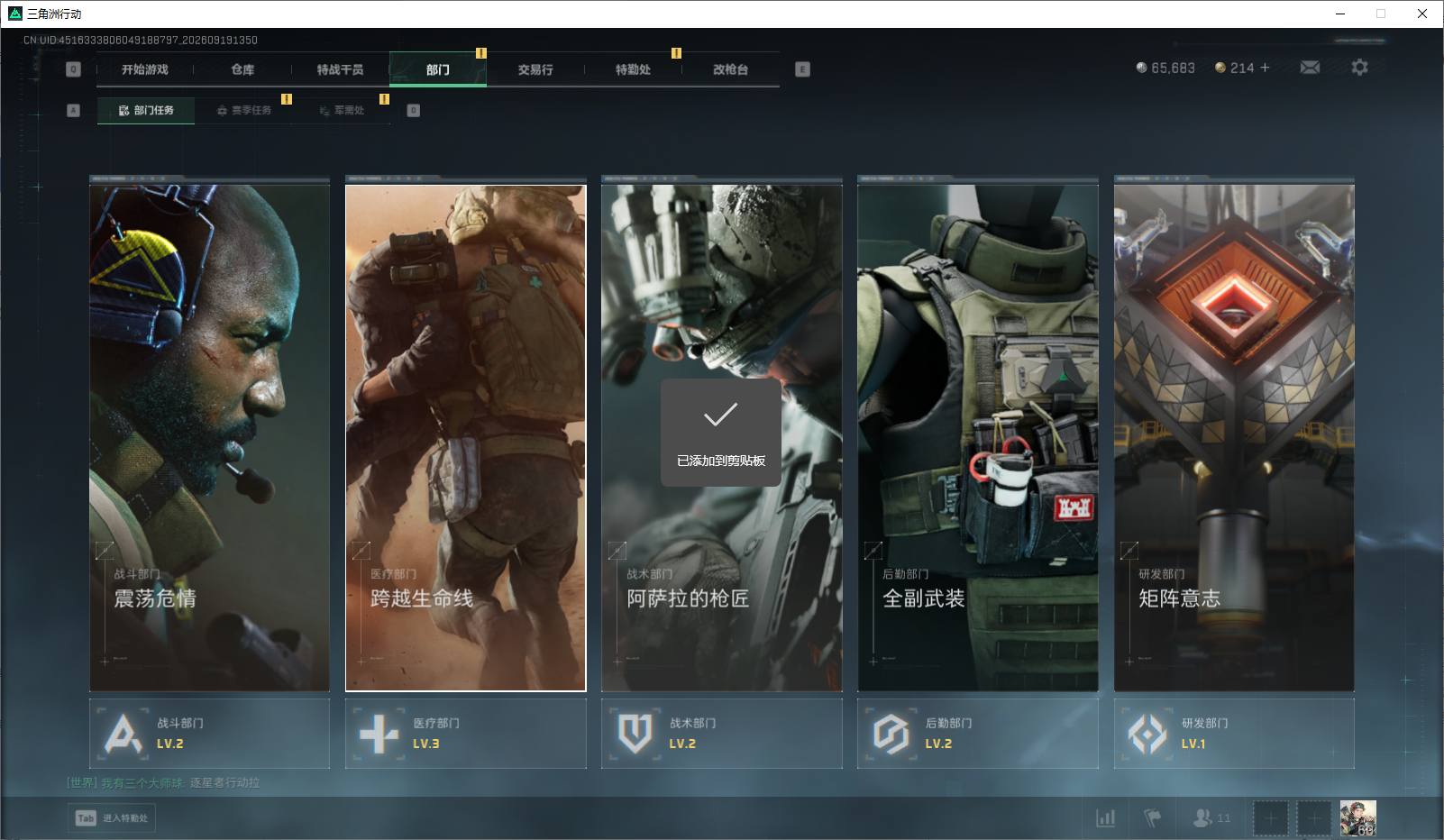Open the mail envelope icon
1444x840 pixels.
click(1310, 68)
